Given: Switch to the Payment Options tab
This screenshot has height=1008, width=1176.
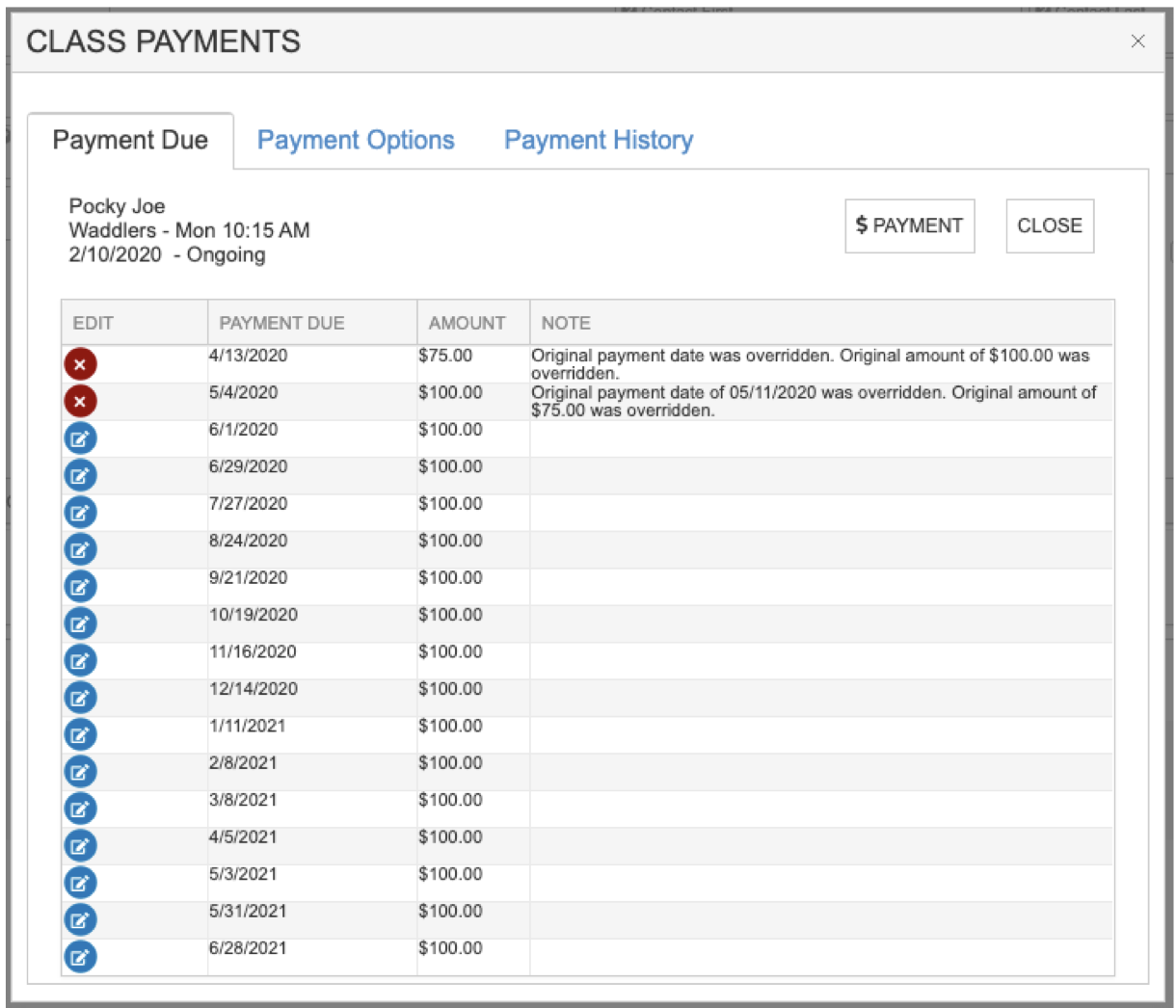Looking at the screenshot, I should tap(356, 141).
